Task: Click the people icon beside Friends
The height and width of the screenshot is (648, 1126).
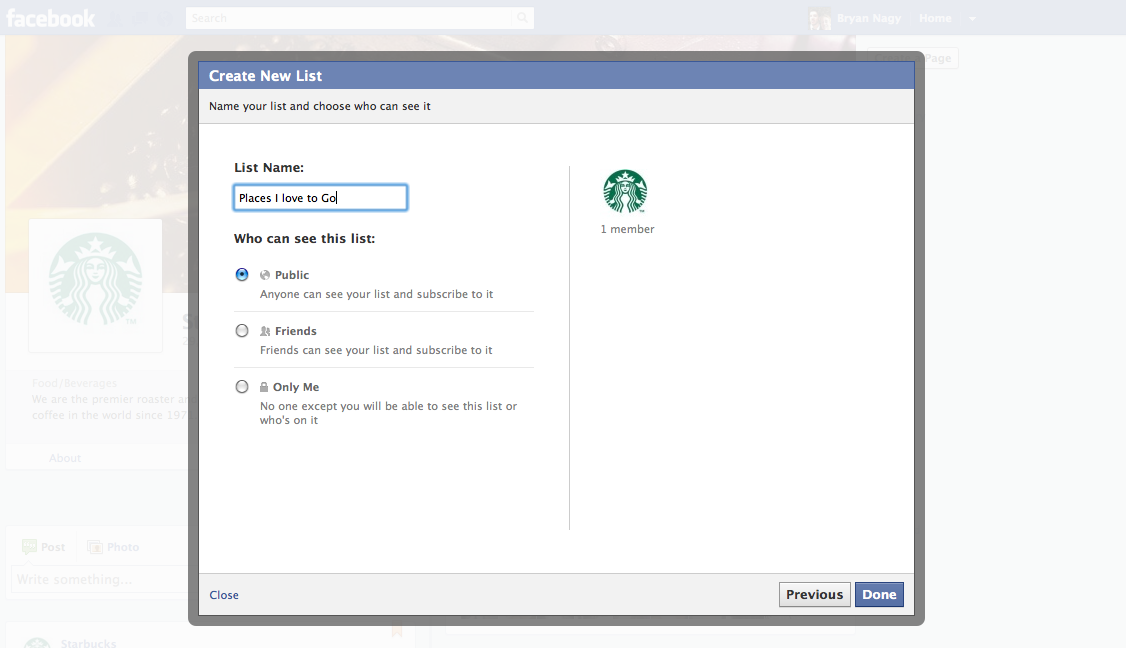Action: 265,331
